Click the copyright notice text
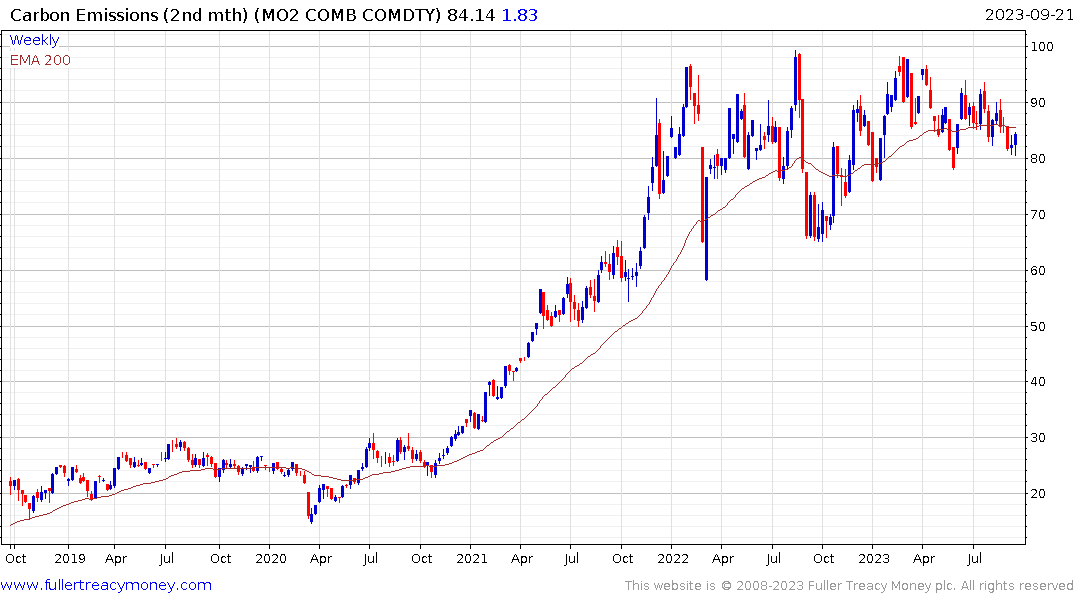 (849, 586)
